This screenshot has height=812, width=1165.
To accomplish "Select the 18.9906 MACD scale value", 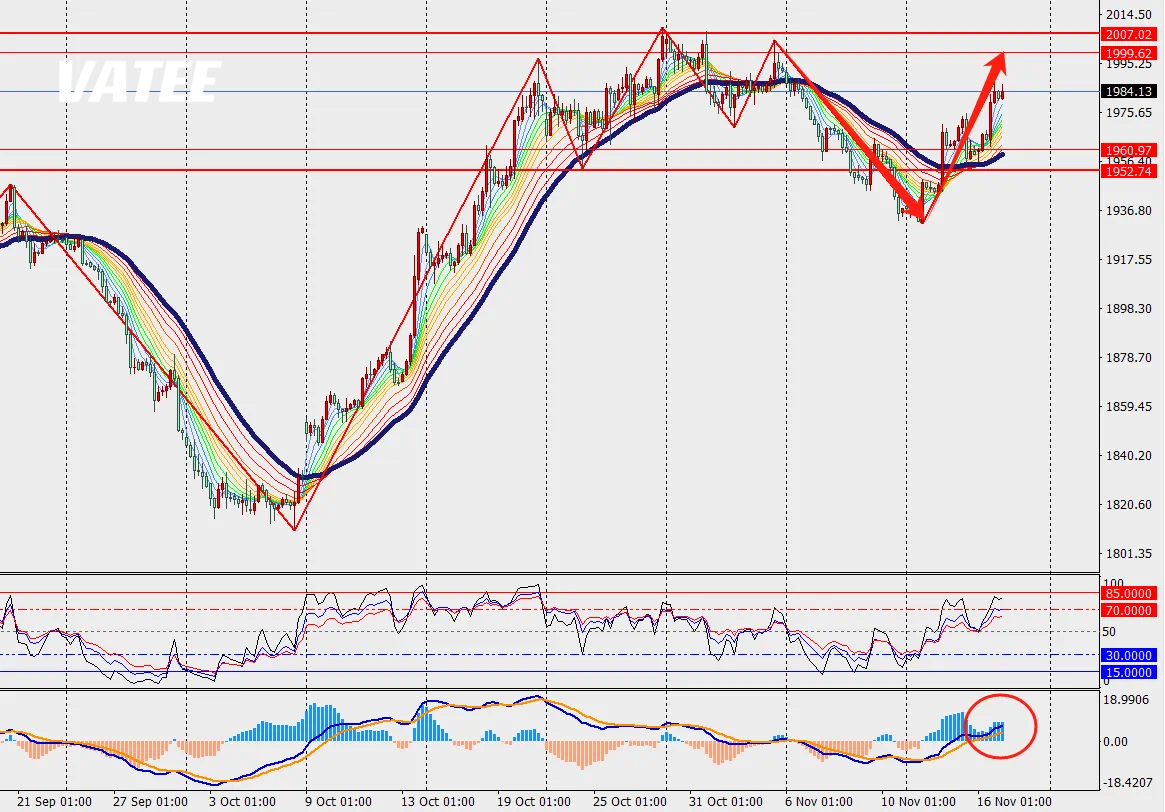I will point(1125,700).
